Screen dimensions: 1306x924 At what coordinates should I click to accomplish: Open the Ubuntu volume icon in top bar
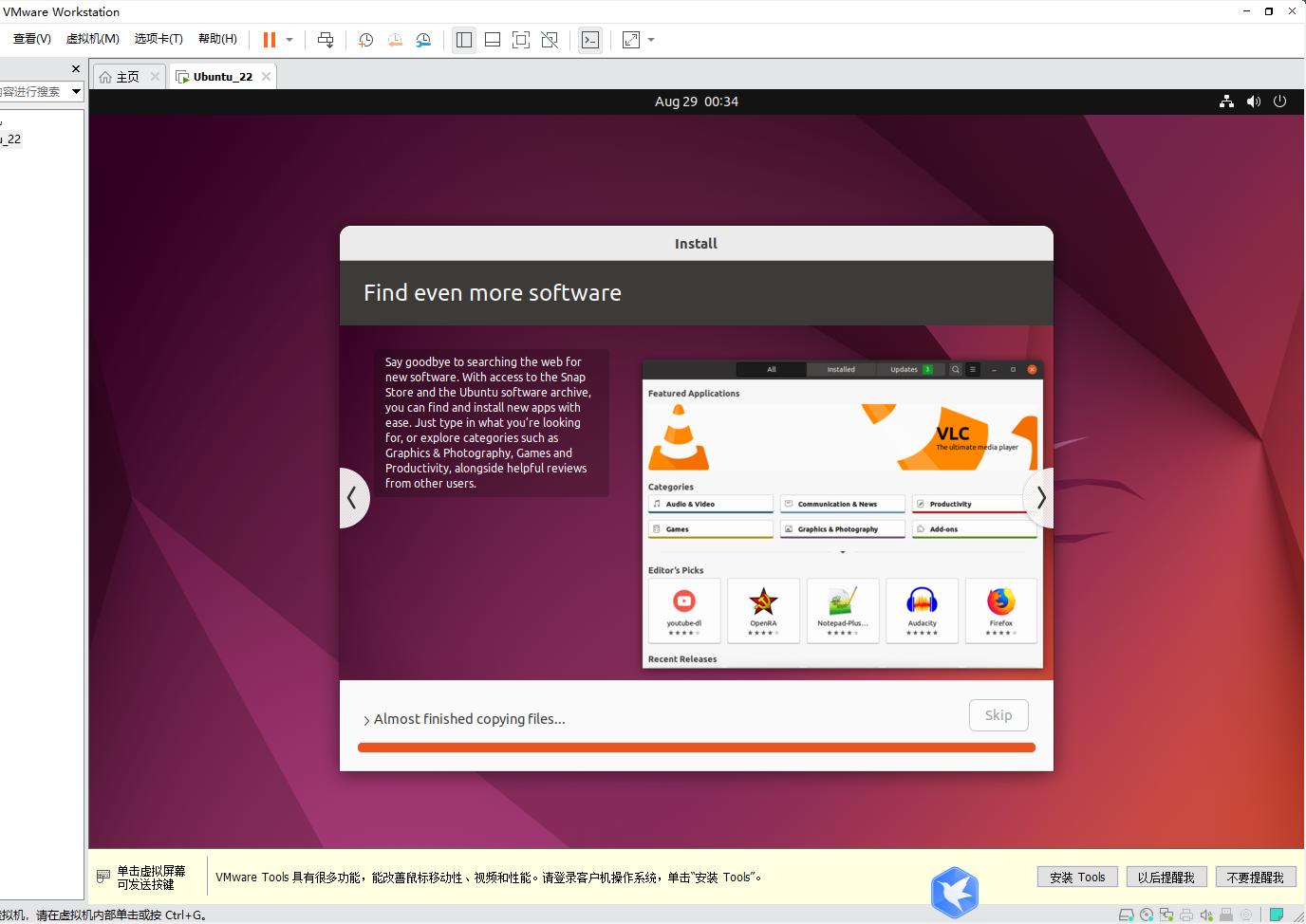pyautogui.click(x=1254, y=102)
